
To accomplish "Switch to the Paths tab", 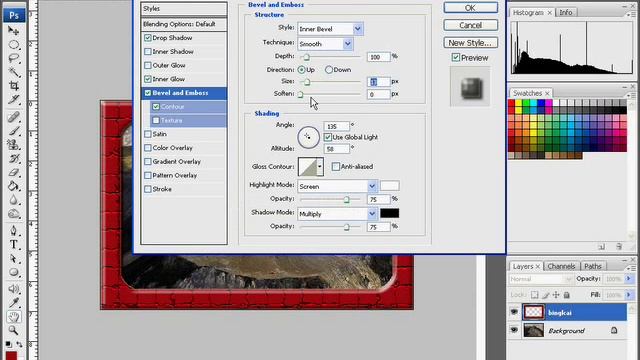I will pyautogui.click(x=593, y=266).
